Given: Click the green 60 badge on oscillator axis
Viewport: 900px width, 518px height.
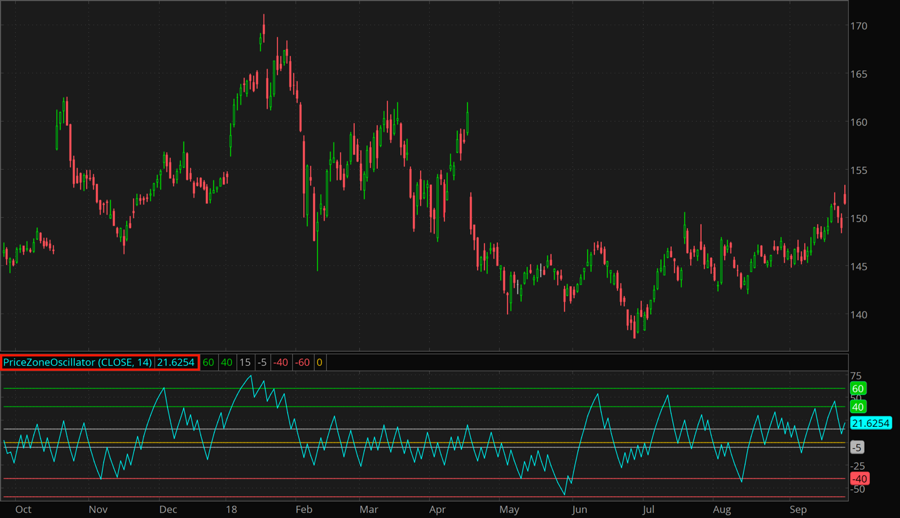Looking at the screenshot, I should coord(857,388).
